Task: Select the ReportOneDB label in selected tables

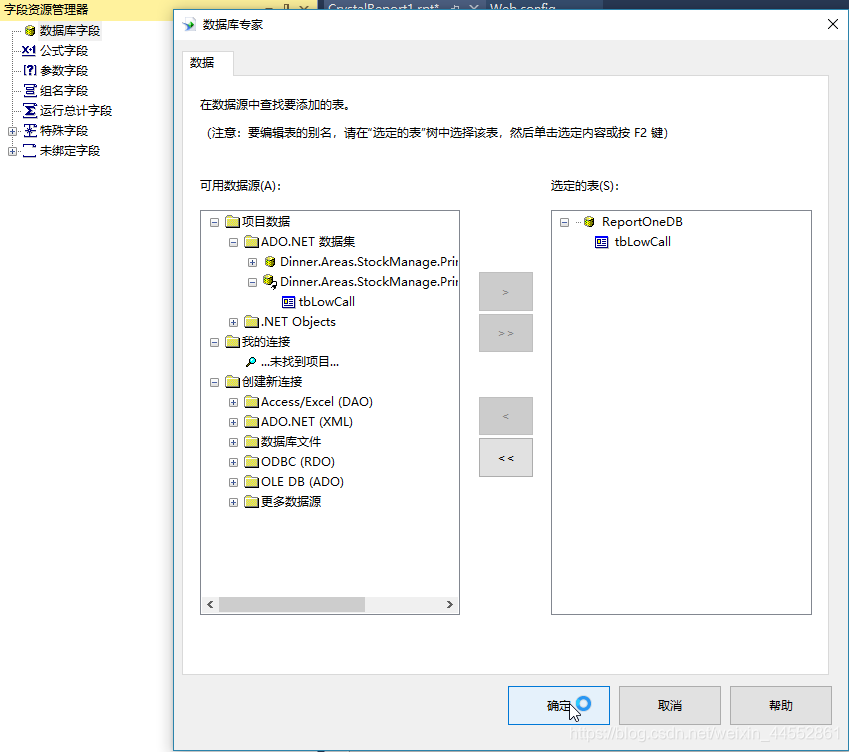Action: [642, 221]
